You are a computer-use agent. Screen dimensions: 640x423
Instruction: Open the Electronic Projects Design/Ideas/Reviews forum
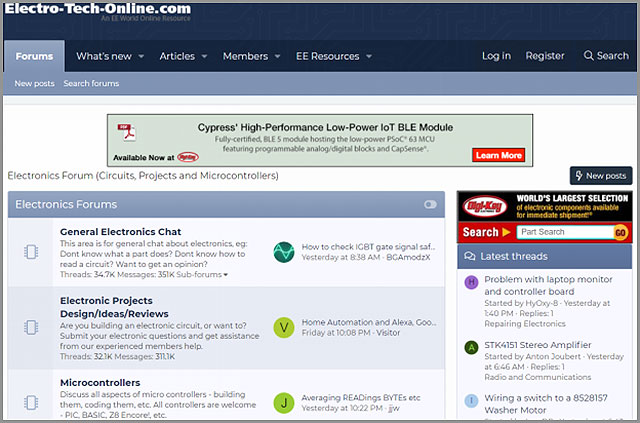click(x=114, y=307)
